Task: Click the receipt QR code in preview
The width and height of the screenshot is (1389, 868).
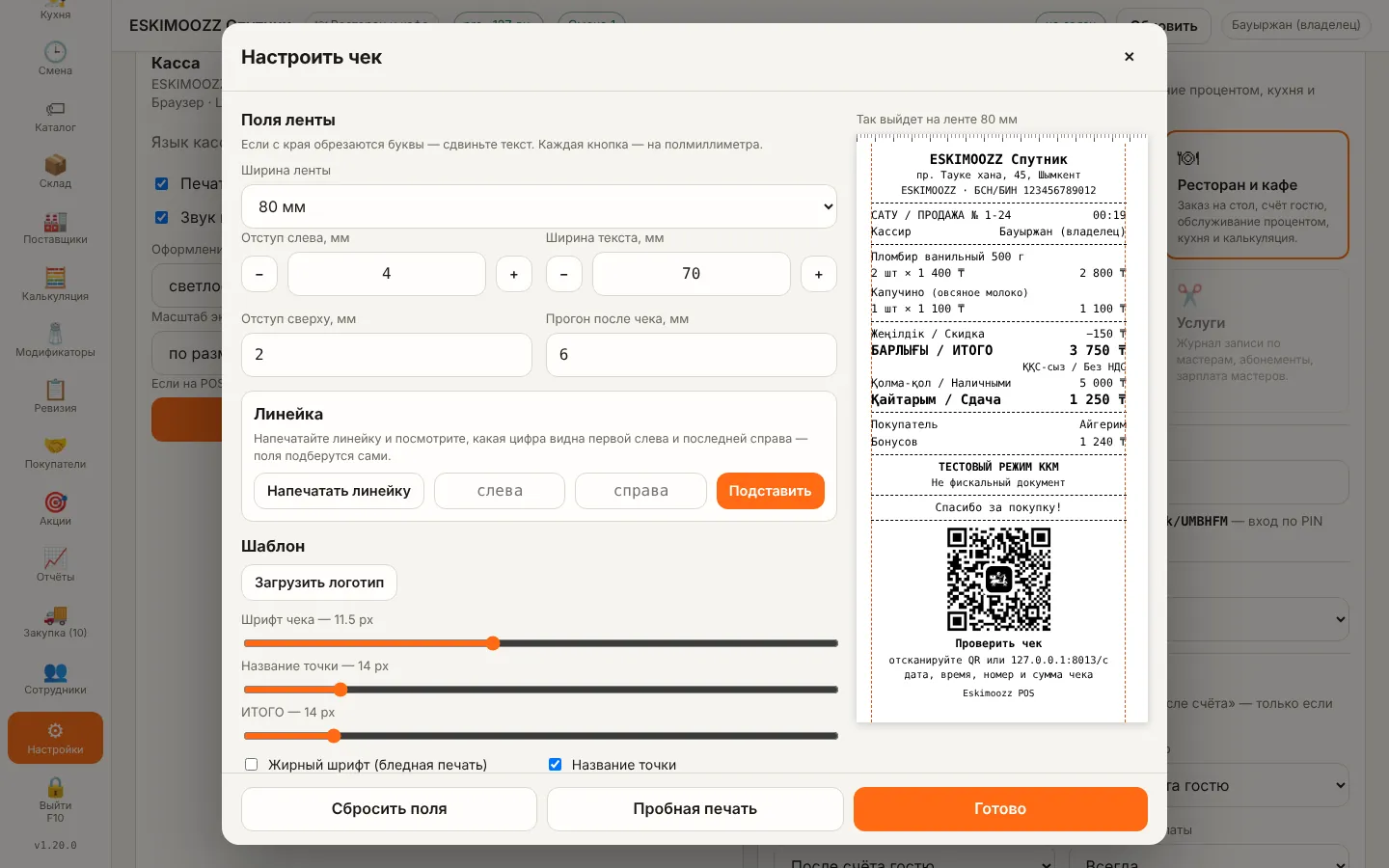Action: click(x=998, y=579)
